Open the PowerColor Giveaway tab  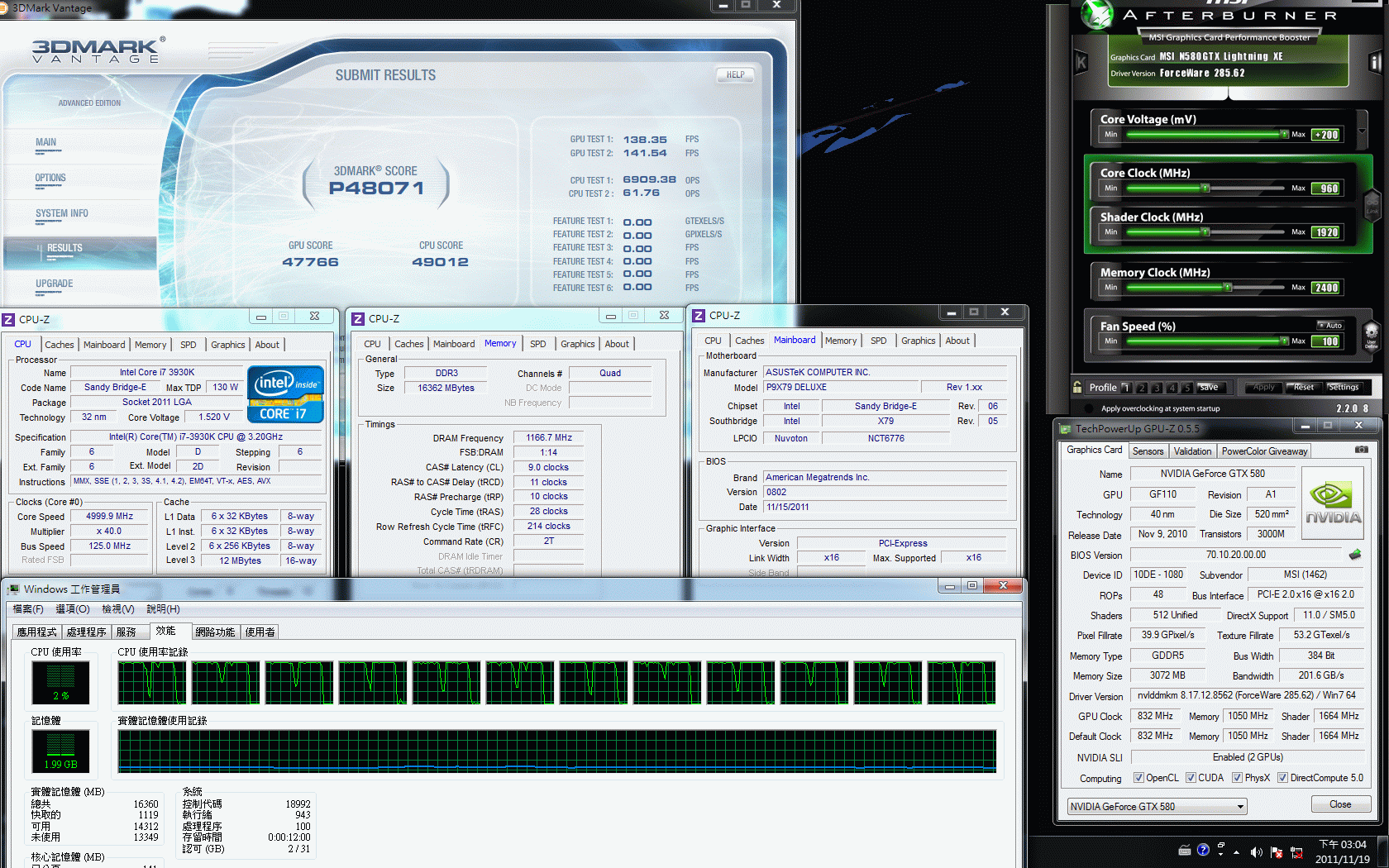pyautogui.click(x=1264, y=451)
